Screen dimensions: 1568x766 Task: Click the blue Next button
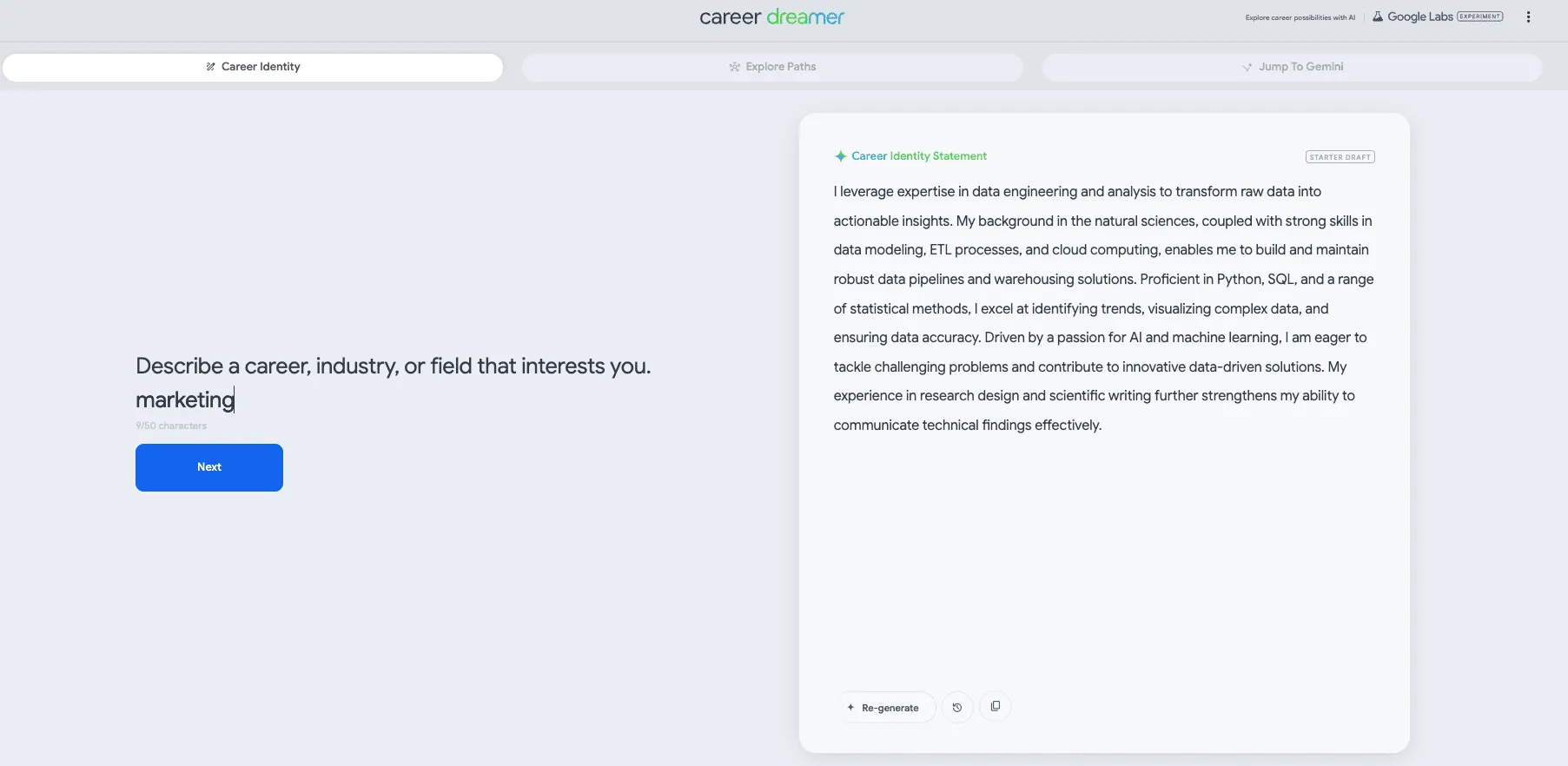click(209, 467)
